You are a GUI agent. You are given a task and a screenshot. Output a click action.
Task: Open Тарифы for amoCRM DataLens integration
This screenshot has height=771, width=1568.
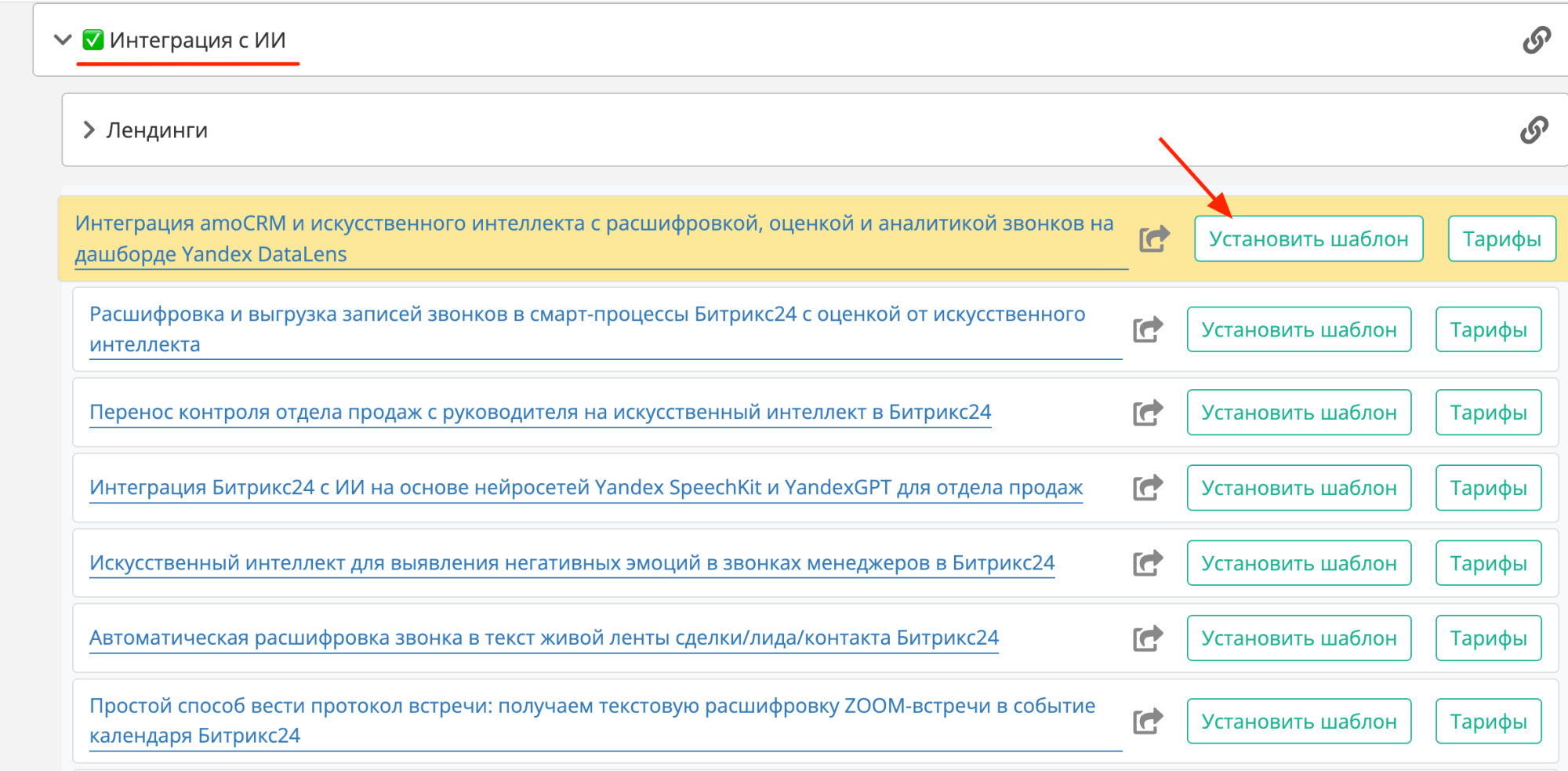click(x=1501, y=238)
